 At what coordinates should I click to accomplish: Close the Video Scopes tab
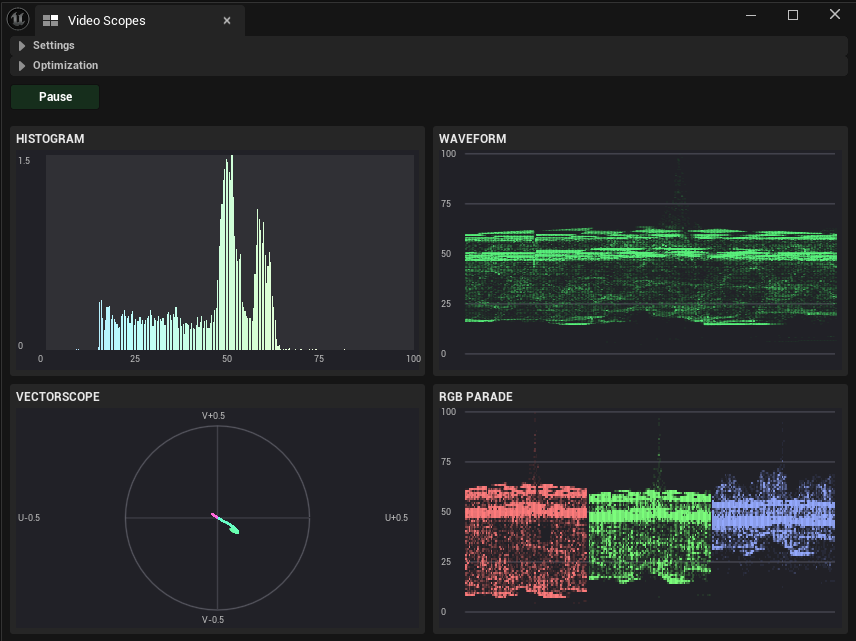click(x=227, y=21)
